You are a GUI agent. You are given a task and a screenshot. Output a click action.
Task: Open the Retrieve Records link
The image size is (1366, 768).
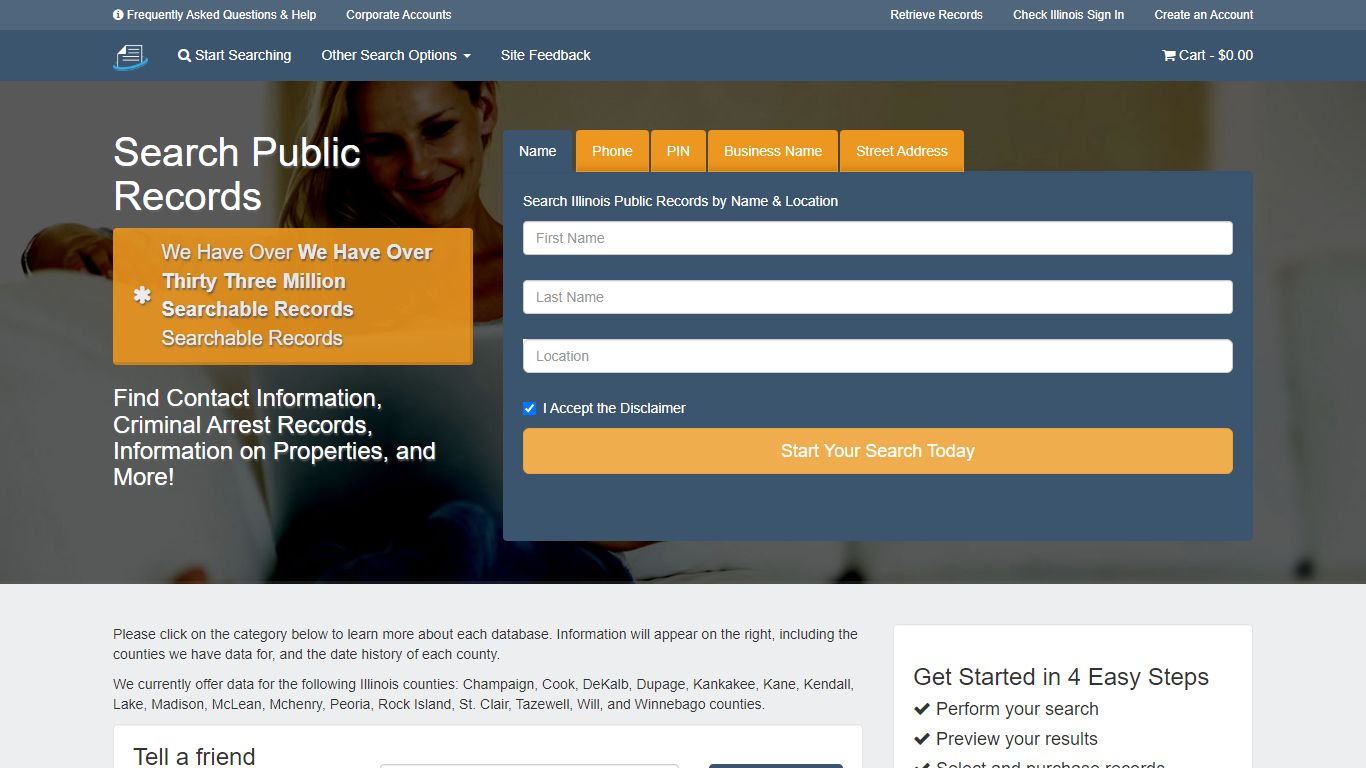[937, 15]
